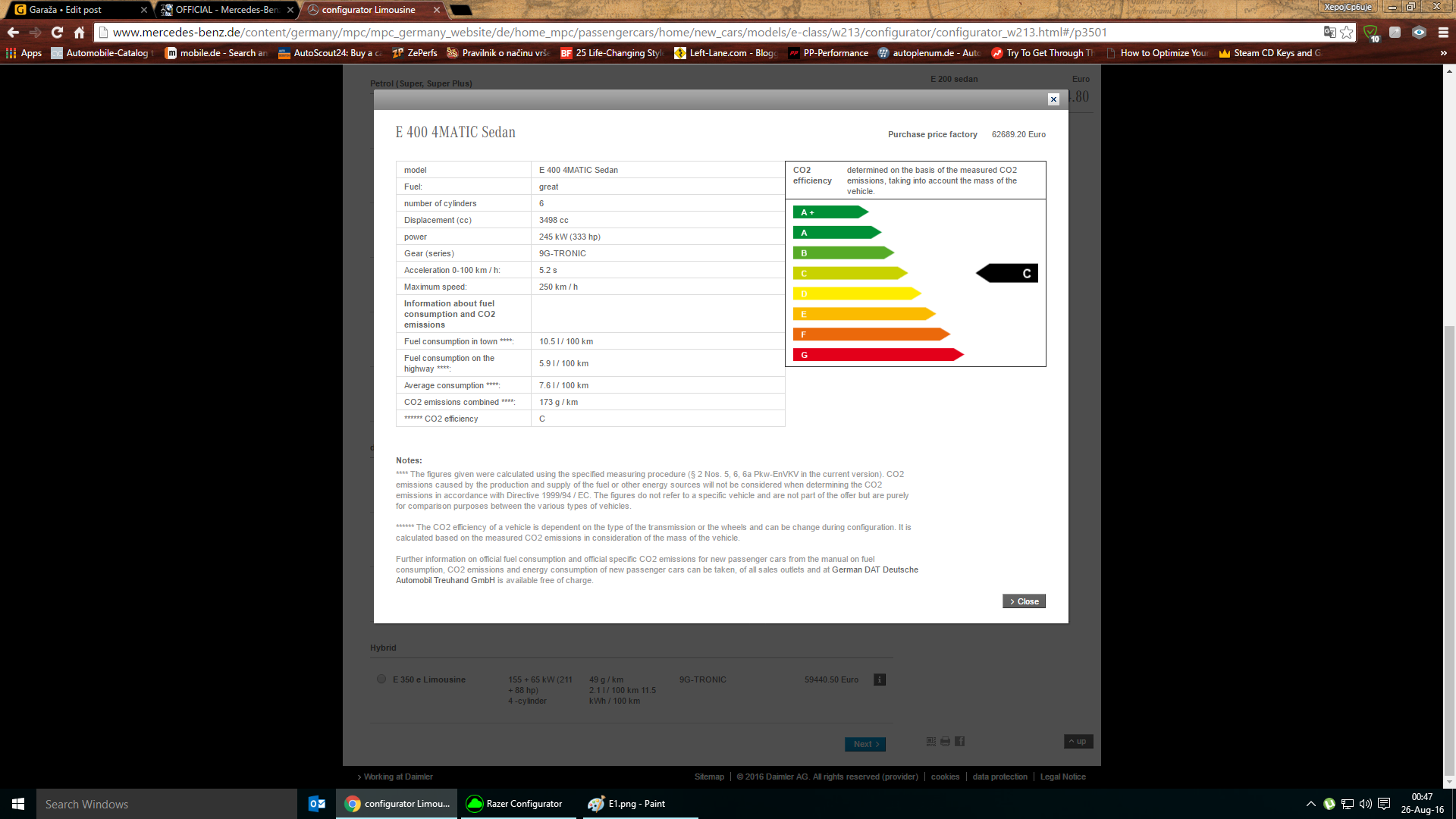Select the E 350 e Limousine radio button

pyautogui.click(x=381, y=679)
